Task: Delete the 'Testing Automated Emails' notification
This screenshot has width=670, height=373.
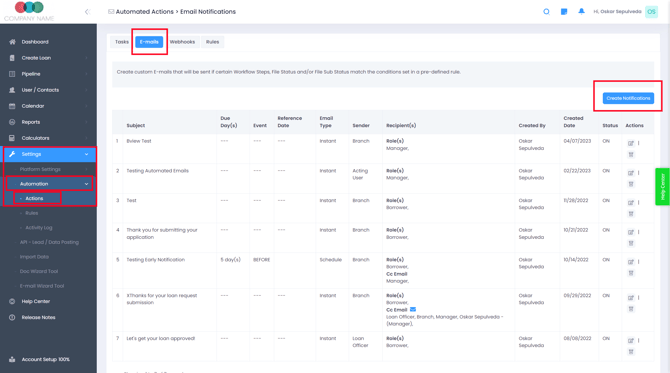Action: 631,184
